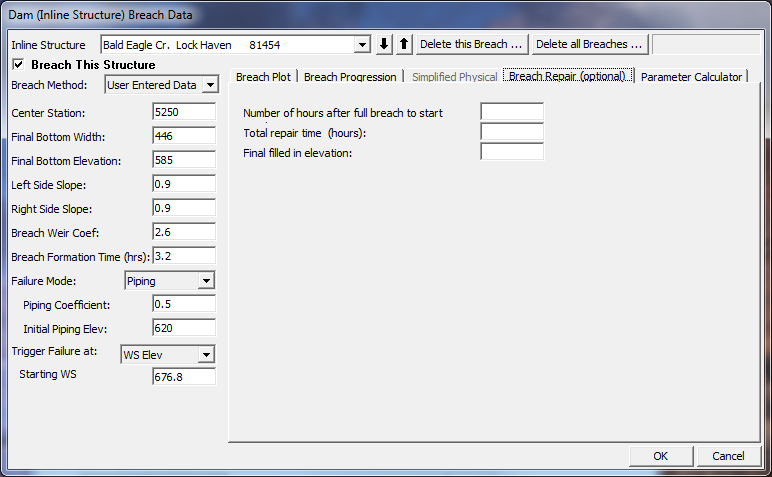Screen dimensions: 772x477
Task: Click the Starting WS value field
Action: point(184,377)
